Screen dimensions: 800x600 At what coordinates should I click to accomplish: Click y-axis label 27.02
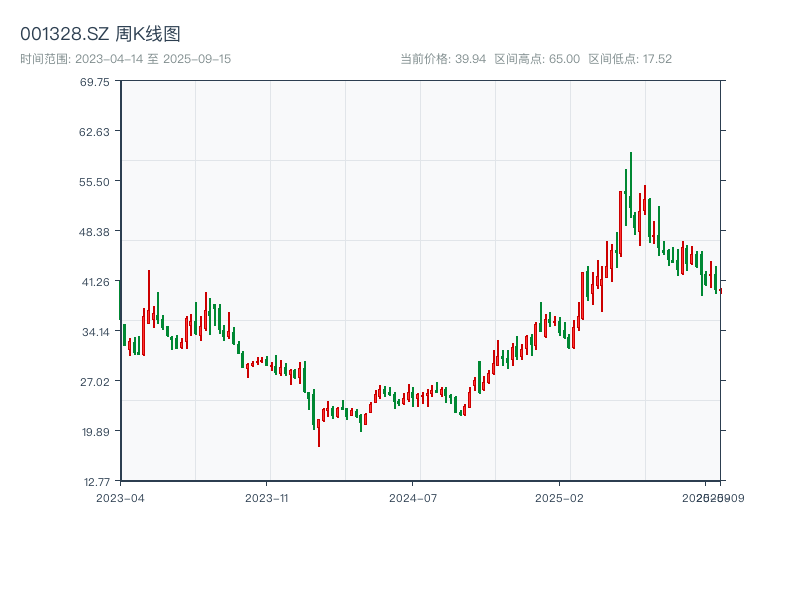pyautogui.click(x=94, y=382)
